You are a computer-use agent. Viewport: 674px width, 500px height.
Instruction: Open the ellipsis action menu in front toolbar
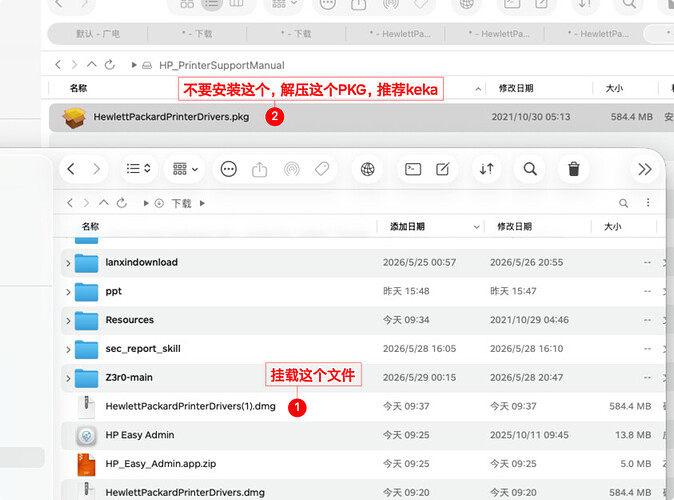coord(228,169)
